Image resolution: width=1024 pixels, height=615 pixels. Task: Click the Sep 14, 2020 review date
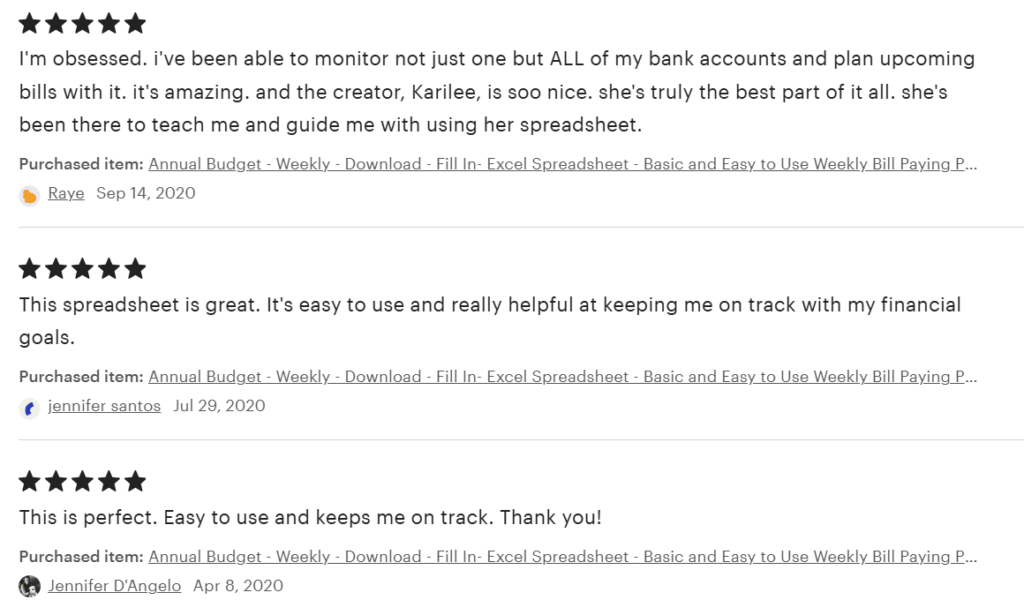(146, 193)
